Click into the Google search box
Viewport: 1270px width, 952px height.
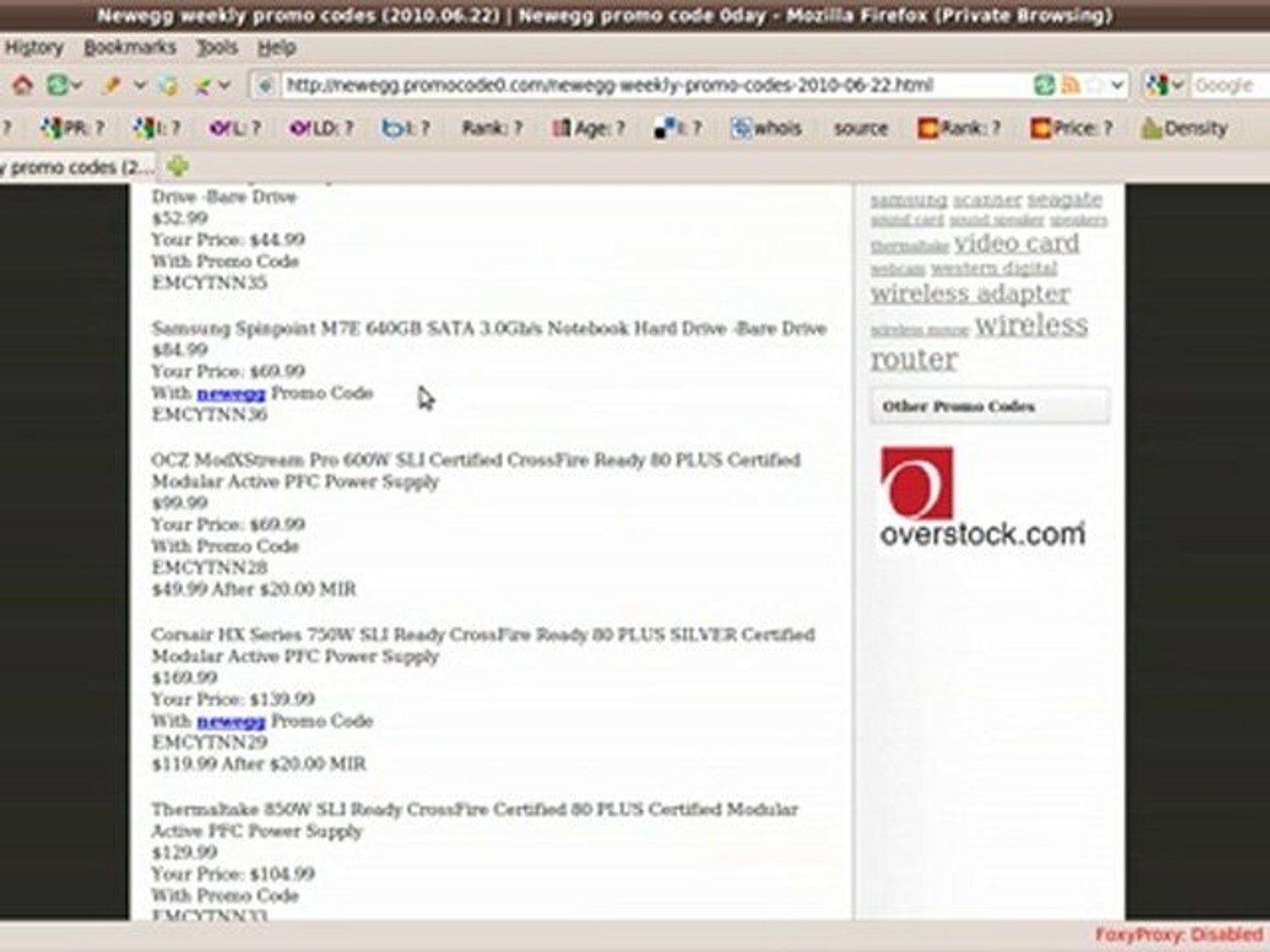[1230, 86]
